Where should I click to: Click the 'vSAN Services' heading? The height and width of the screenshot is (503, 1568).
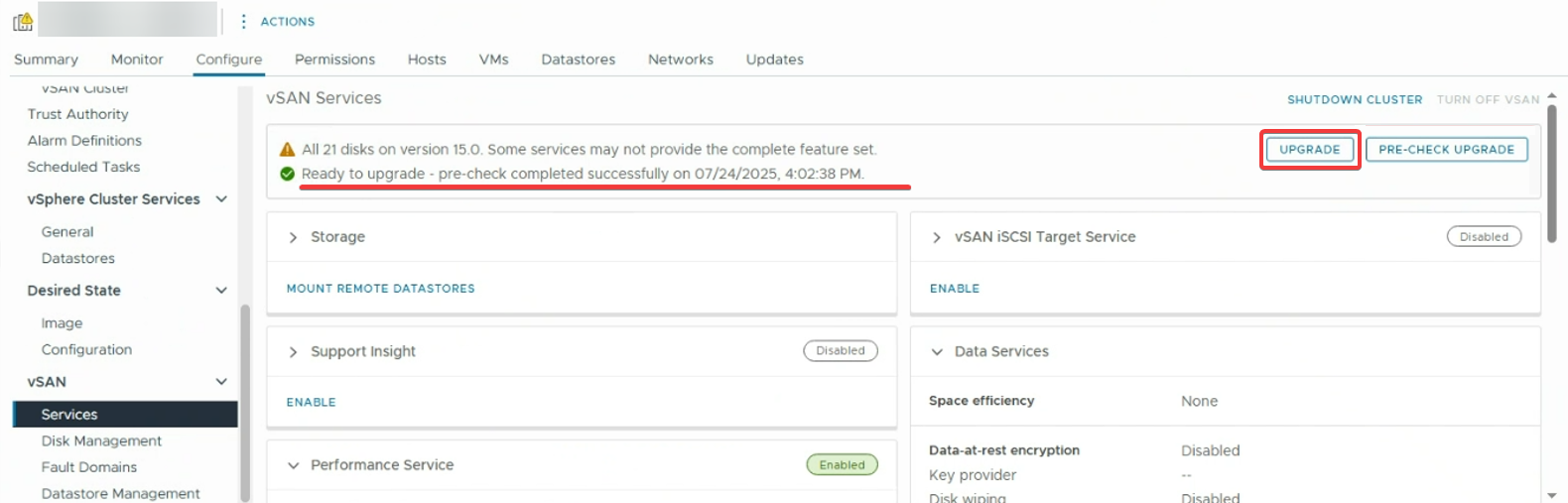click(x=324, y=98)
